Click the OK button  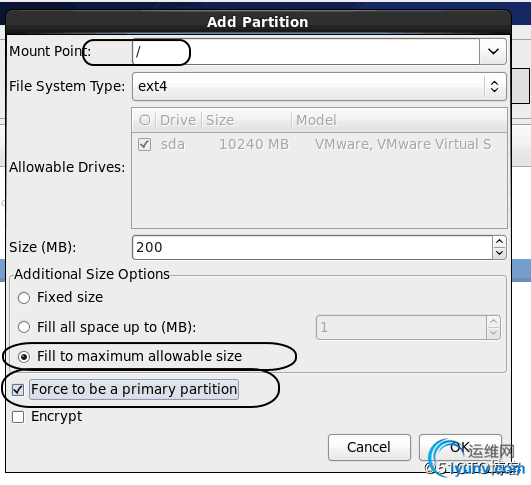click(460, 447)
